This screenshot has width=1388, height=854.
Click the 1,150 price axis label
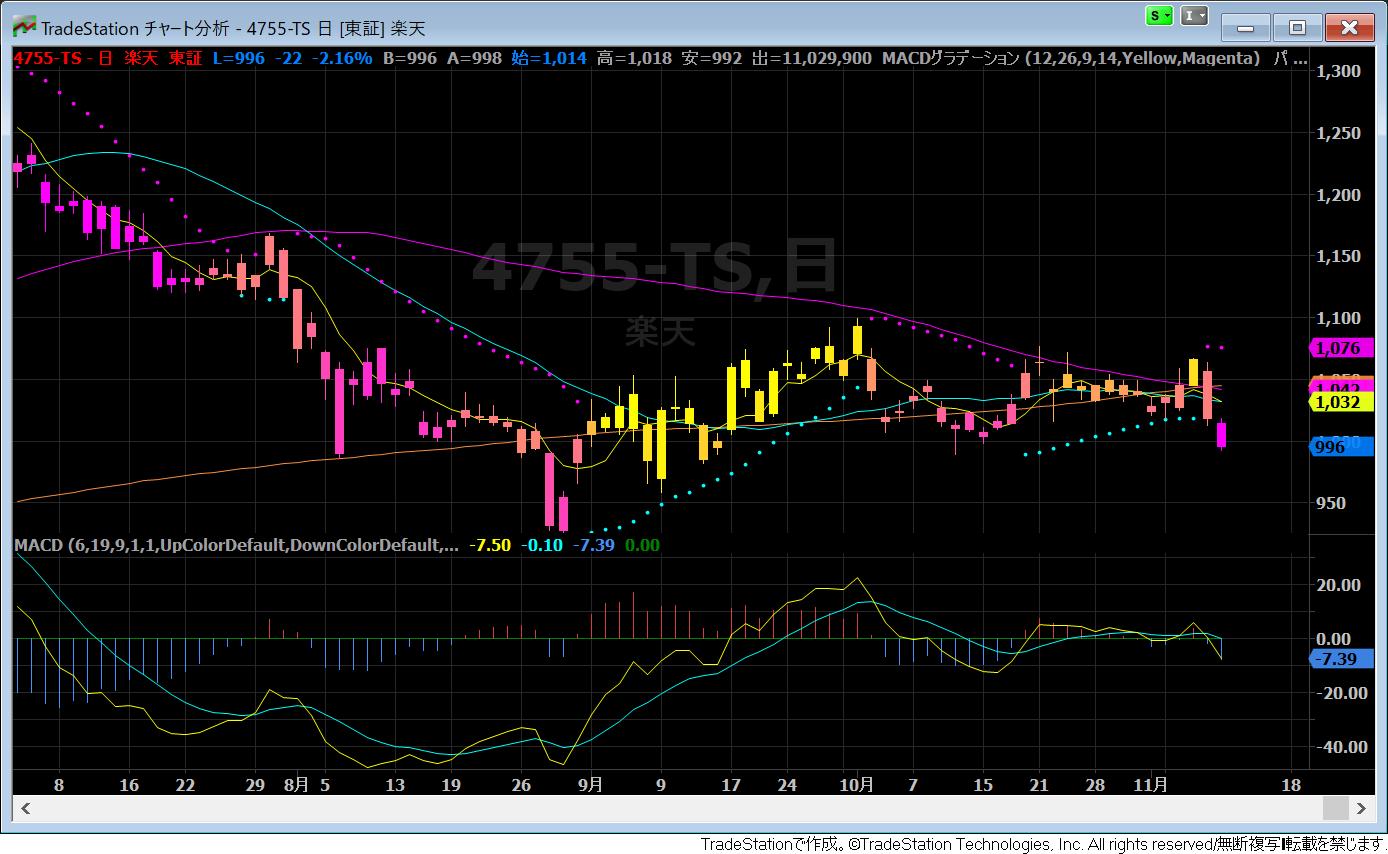(1339, 257)
